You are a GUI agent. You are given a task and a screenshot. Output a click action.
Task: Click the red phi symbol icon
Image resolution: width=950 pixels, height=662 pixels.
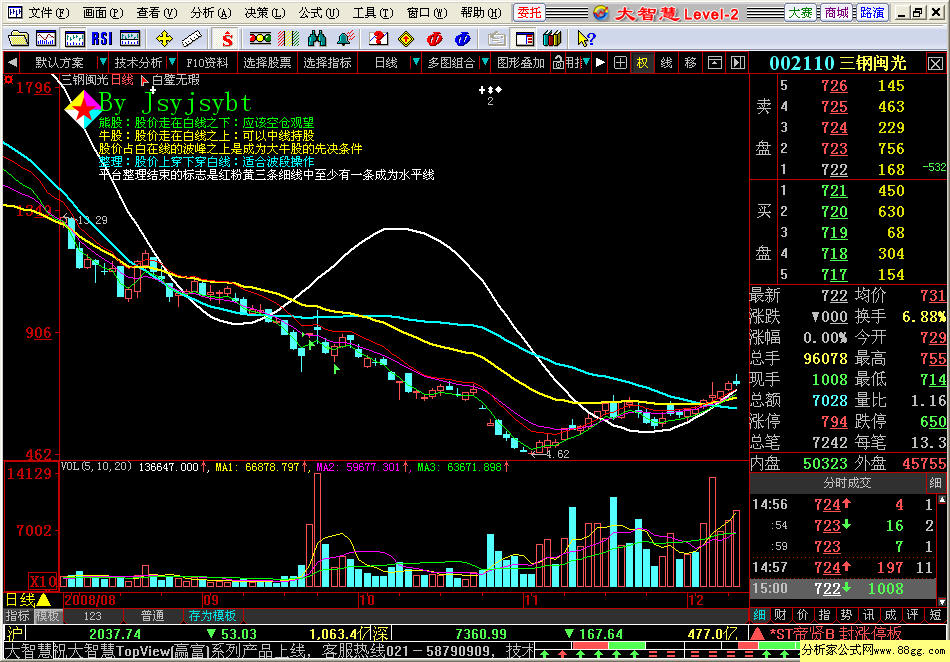434,39
